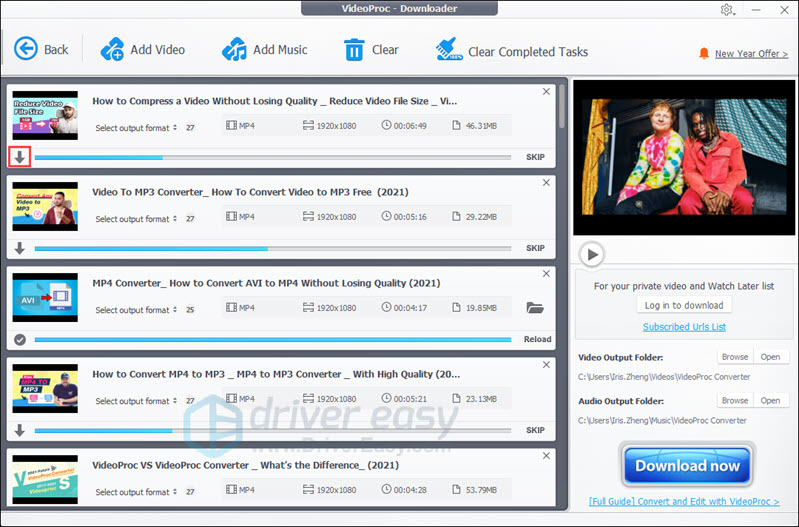The height and width of the screenshot is (527, 799).
Task: Click the audio output path text
Action: (x=662, y=420)
